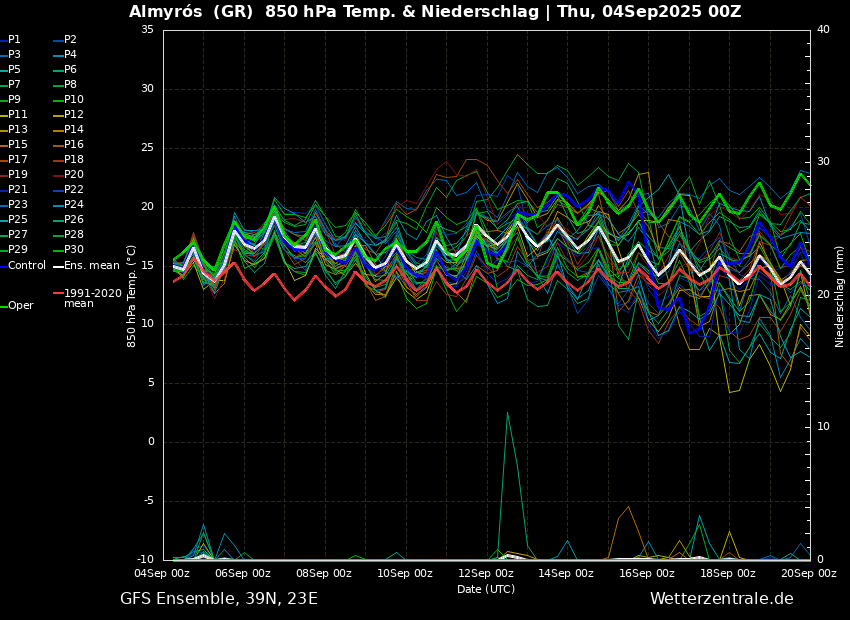
Task: Click the white Ens. mean line swatch
Action: coord(58,266)
